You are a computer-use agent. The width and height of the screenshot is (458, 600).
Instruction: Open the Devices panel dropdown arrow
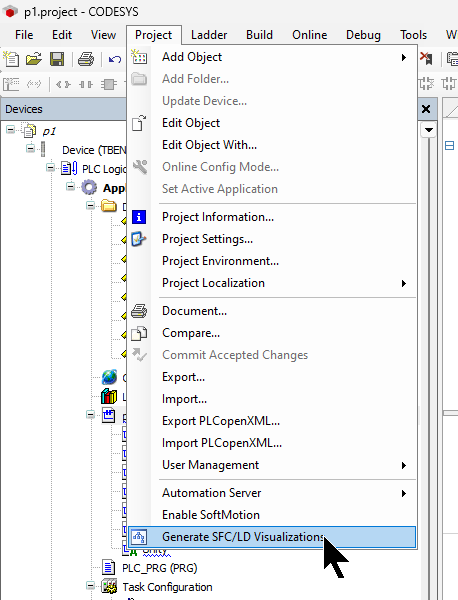click(429, 130)
